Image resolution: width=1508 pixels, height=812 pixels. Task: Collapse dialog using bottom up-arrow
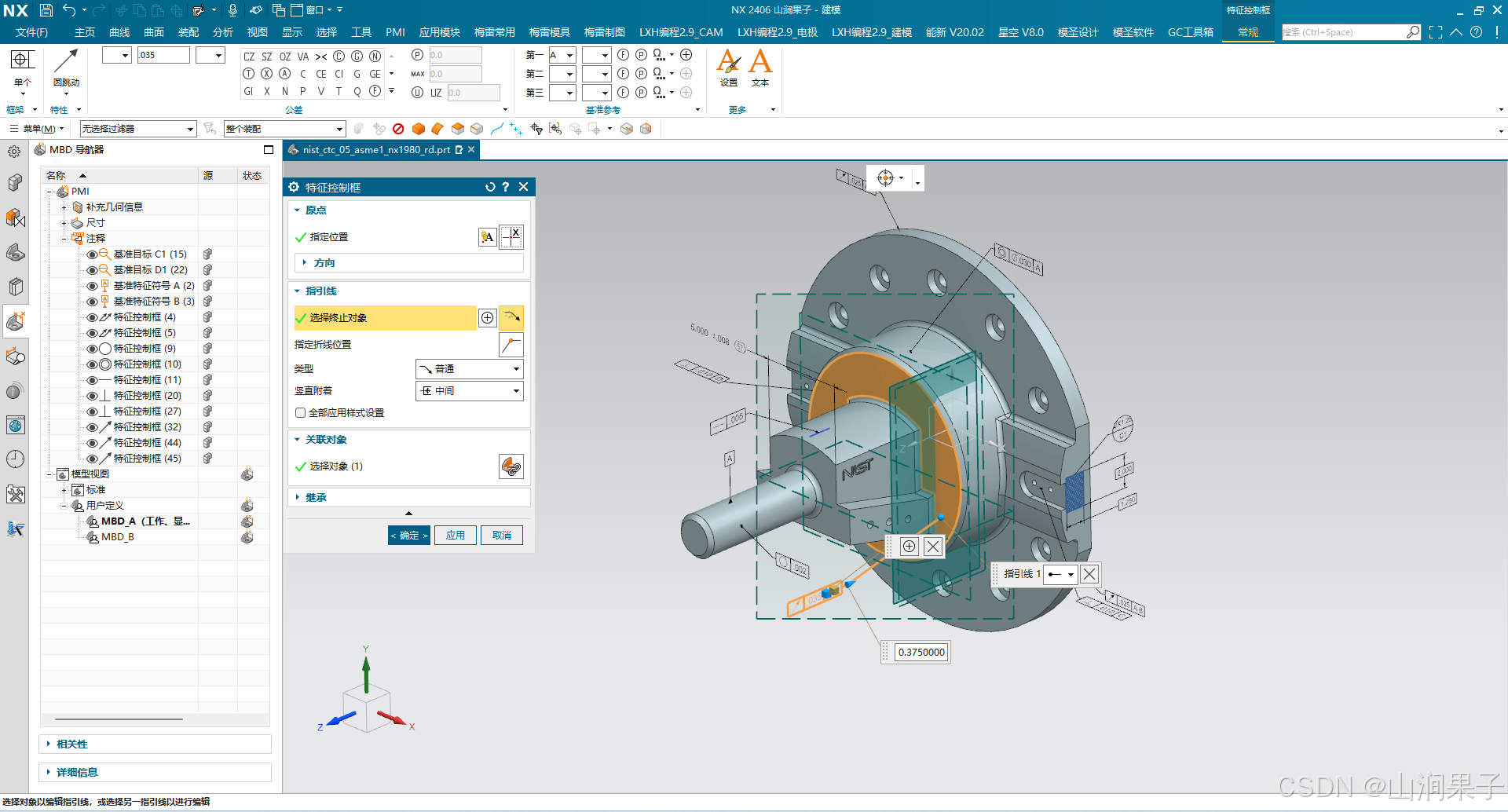[408, 514]
